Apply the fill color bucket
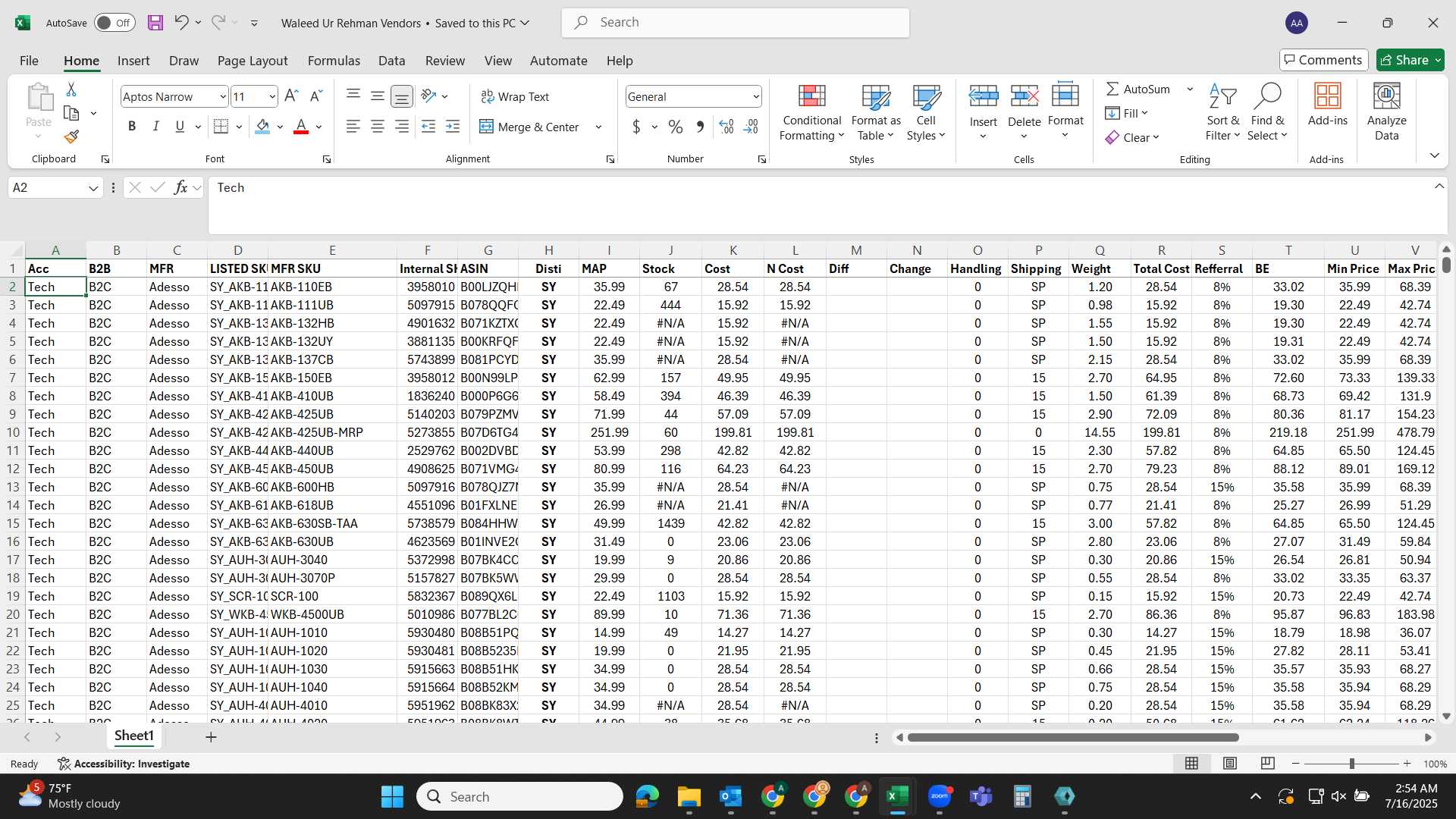Viewport: 1456px width, 819px height. pyautogui.click(x=262, y=127)
